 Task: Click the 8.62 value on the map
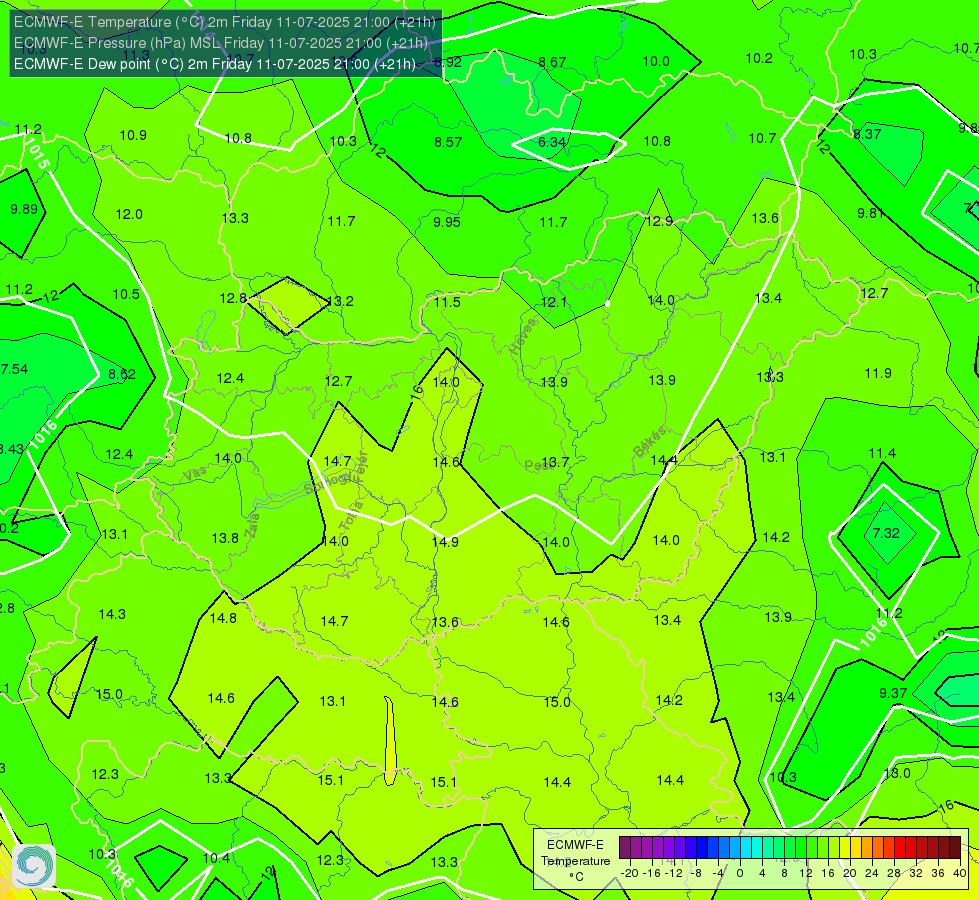tap(122, 374)
